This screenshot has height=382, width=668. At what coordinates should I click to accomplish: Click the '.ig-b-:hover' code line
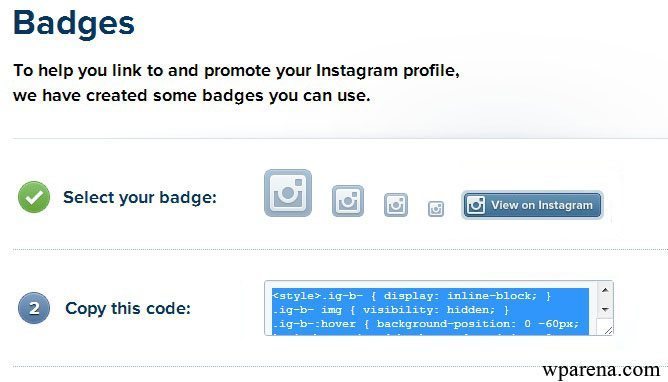tap(426, 324)
